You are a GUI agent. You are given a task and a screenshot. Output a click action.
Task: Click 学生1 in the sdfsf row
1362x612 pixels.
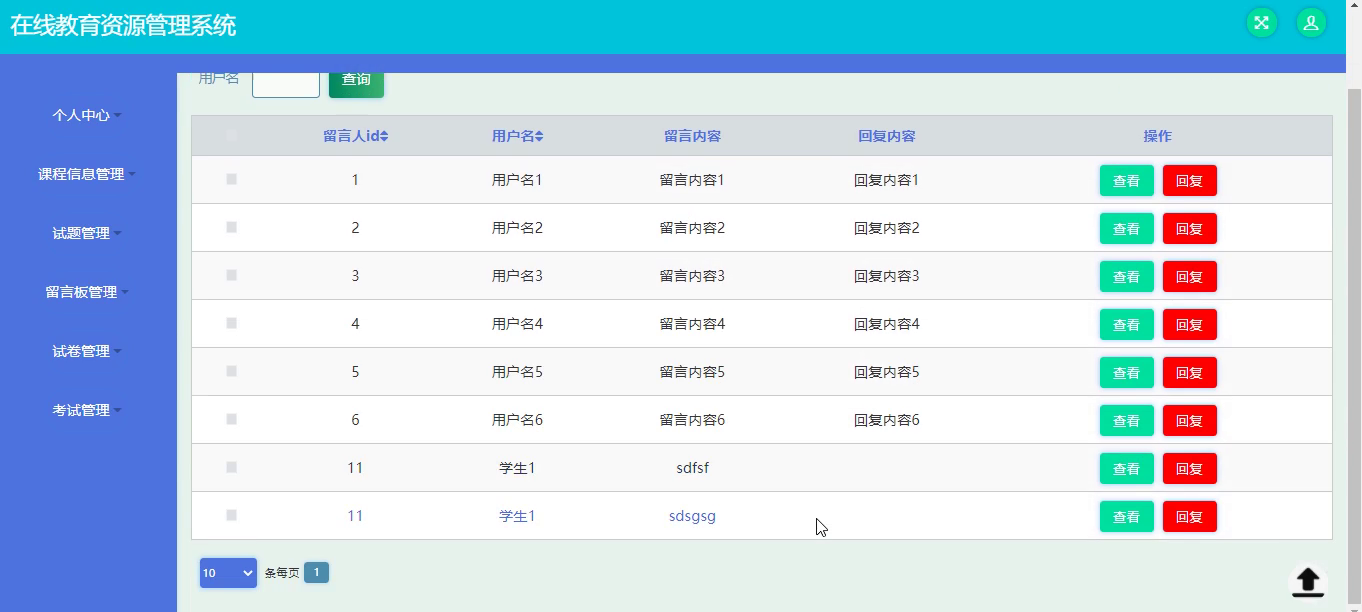click(x=517, y=468)
